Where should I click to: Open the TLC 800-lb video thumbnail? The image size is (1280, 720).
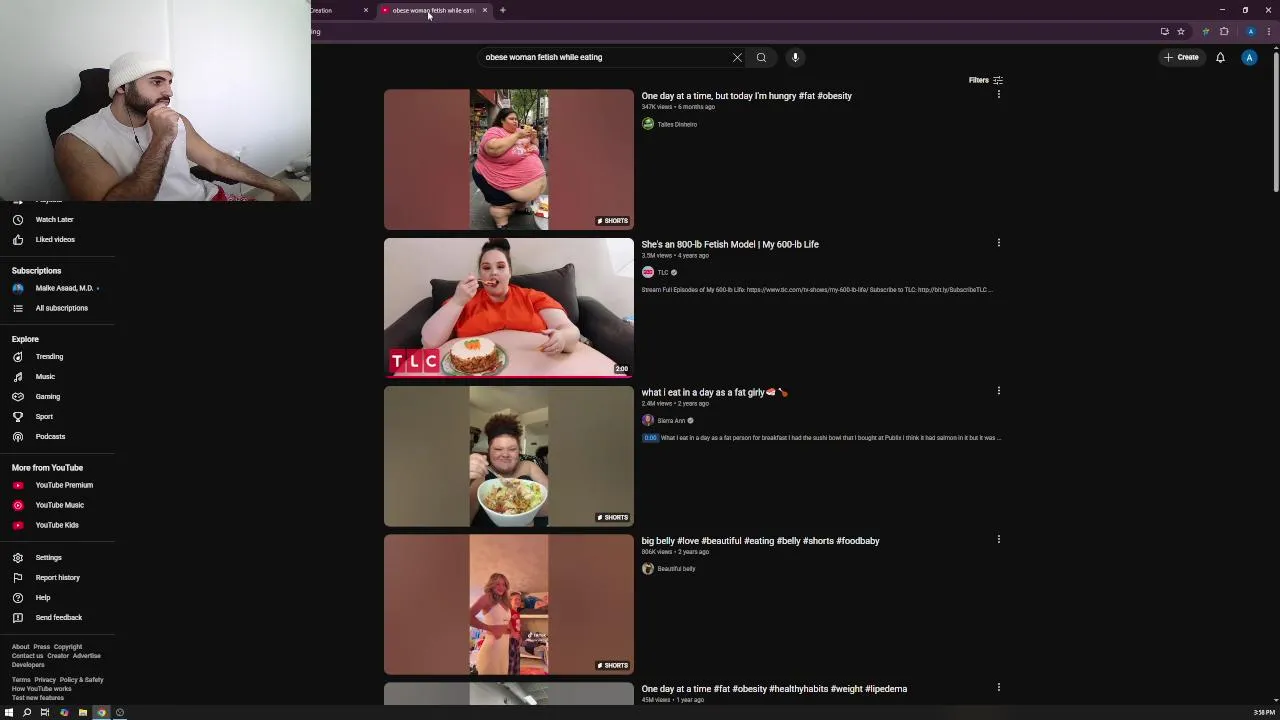point(508,308)
